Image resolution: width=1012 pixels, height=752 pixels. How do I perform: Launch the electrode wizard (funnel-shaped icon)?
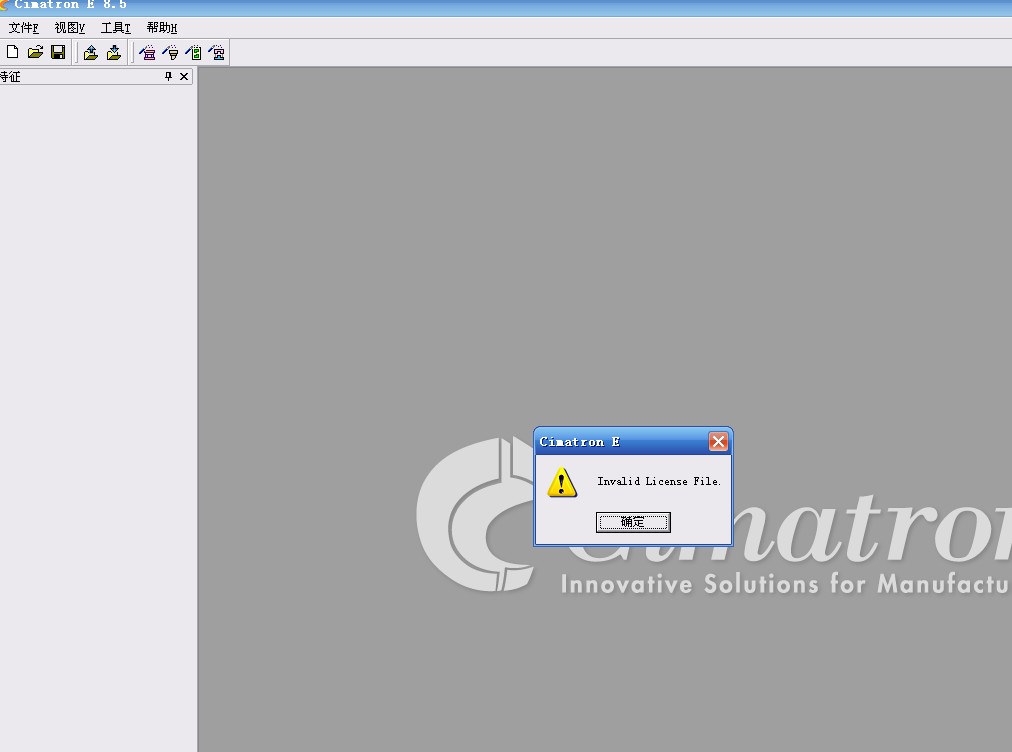point(170,53)
